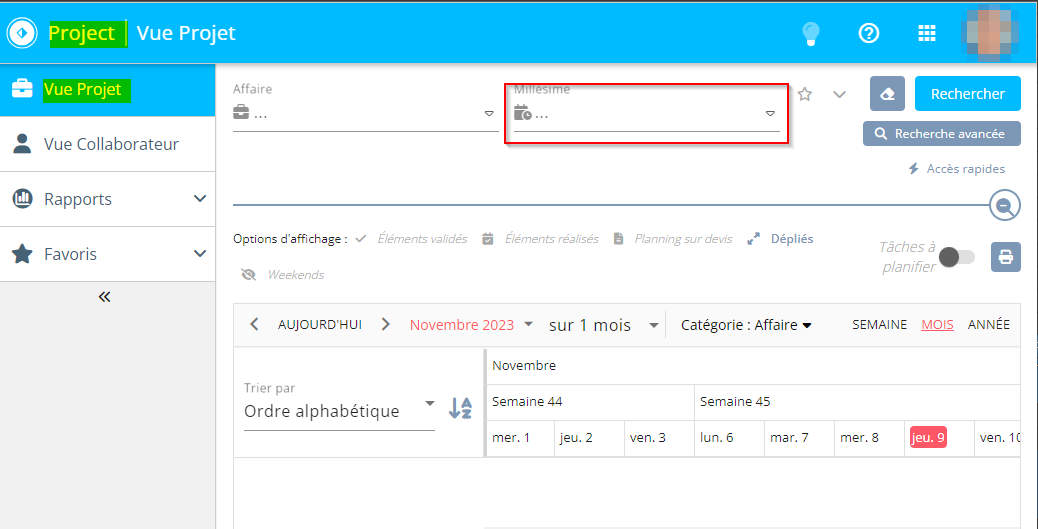The height and width of the screenshot is (529, 1038).
Task: Open Accès rapides link
Action: (956, 169)
